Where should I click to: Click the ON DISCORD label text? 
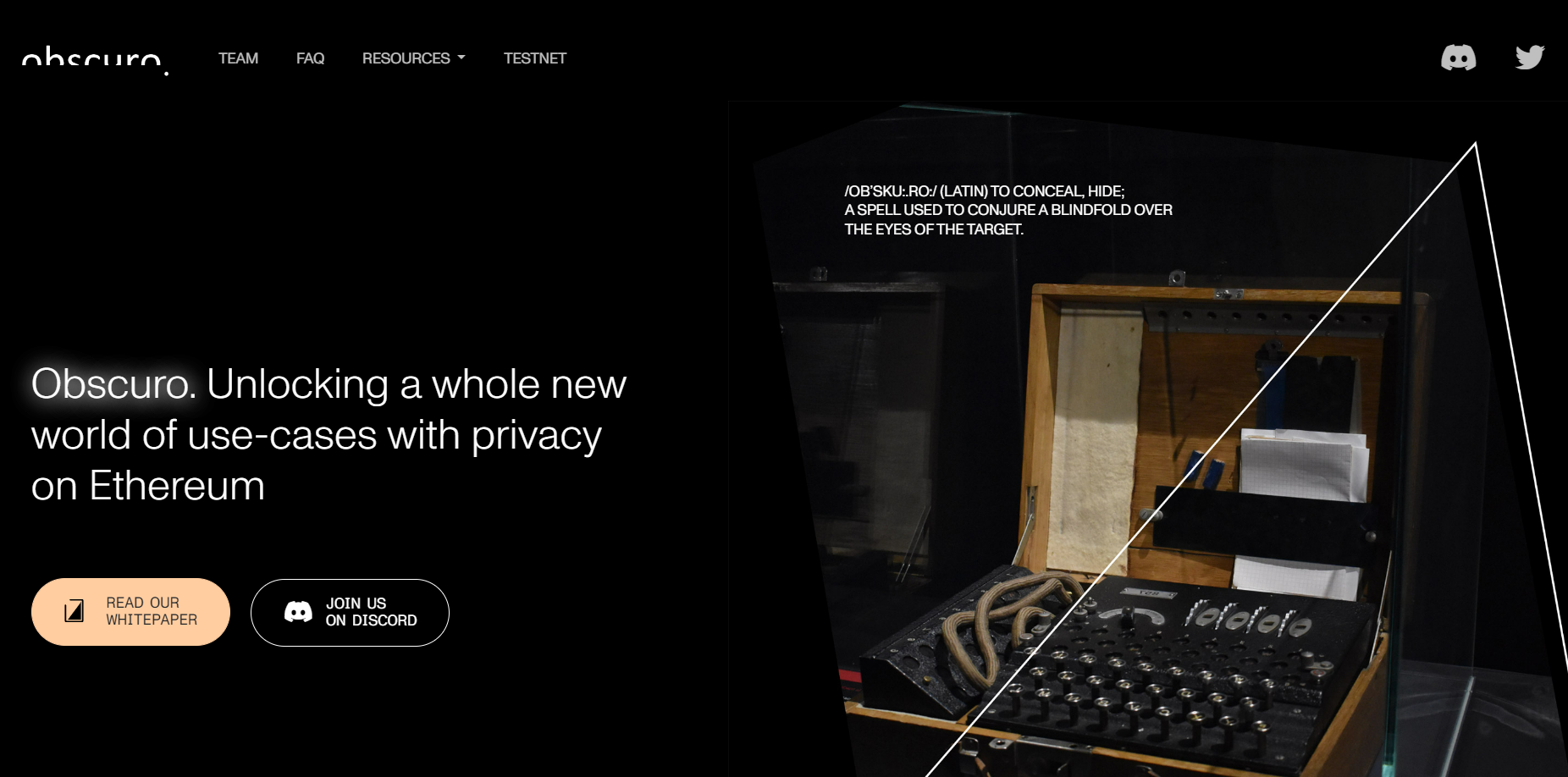pyautogui.click(x=371, y=620)
